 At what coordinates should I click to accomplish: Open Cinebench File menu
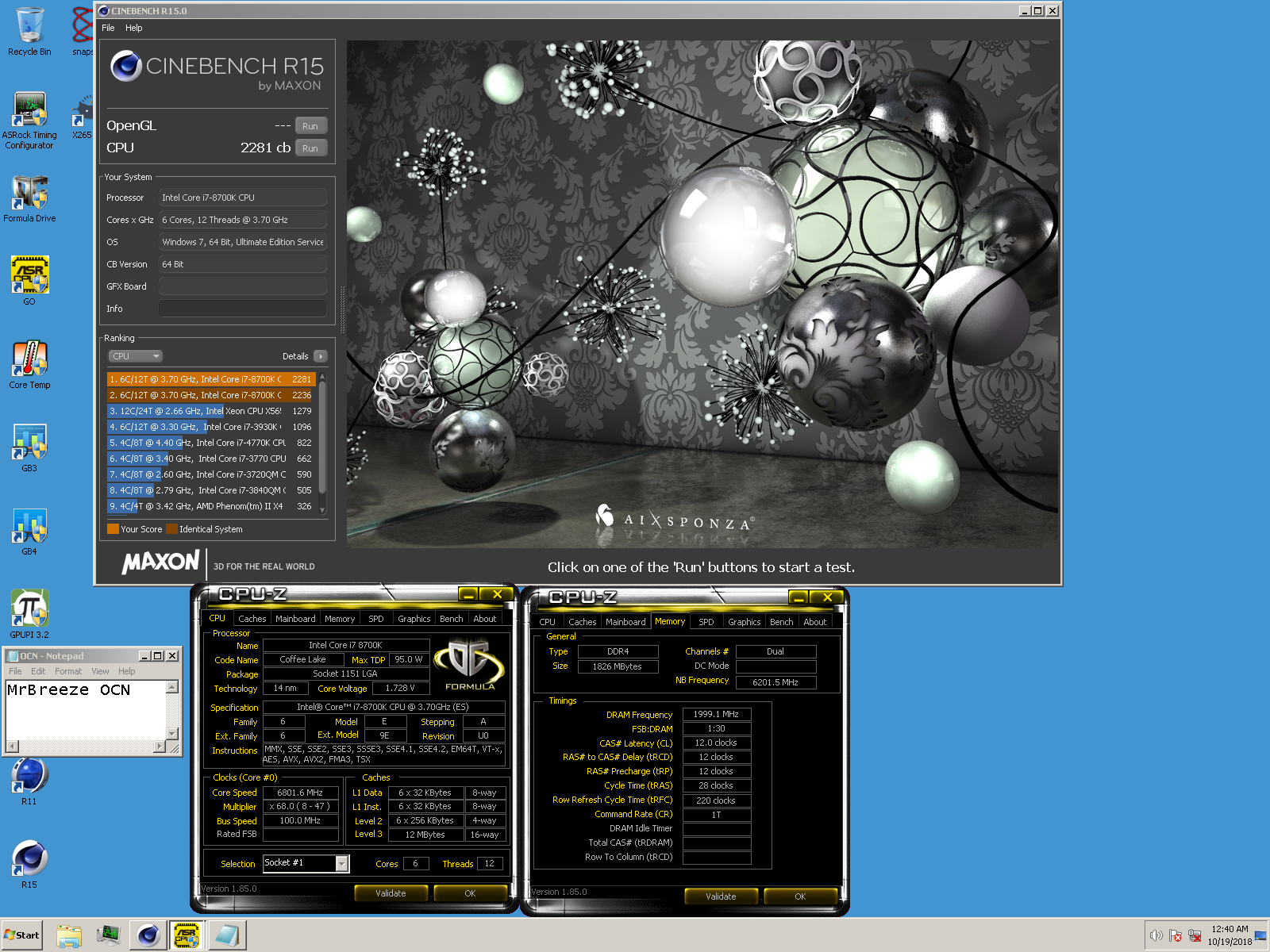[x=108, y=28]
